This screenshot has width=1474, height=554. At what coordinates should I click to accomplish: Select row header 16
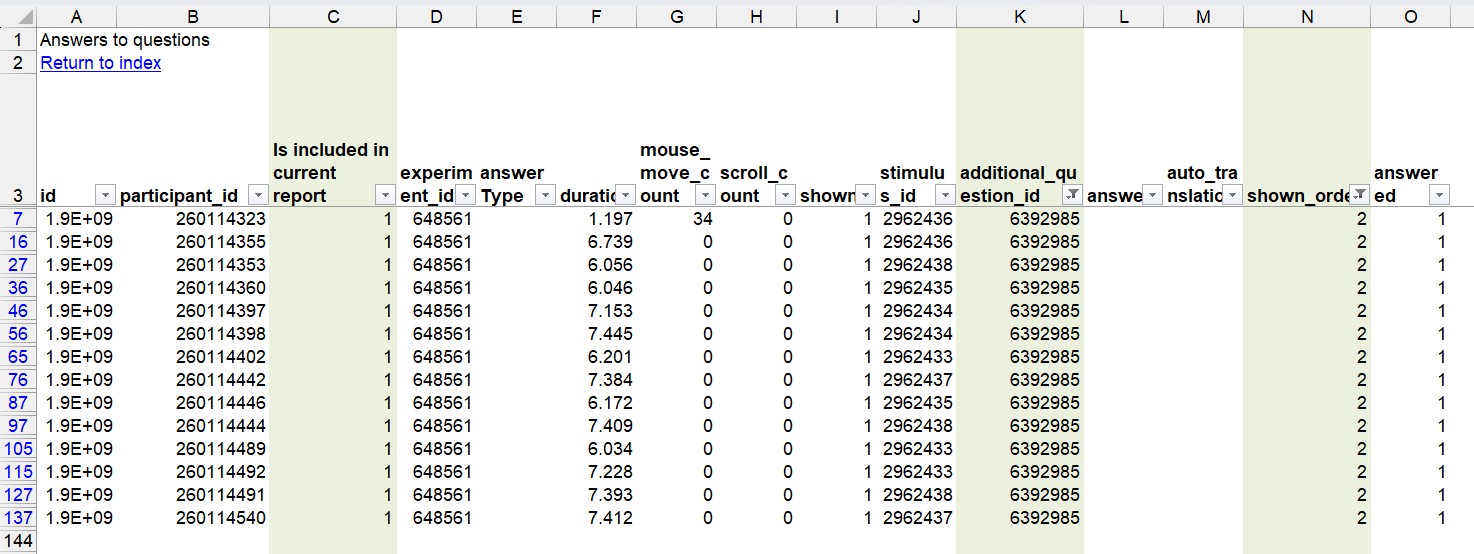click(18, 242)
